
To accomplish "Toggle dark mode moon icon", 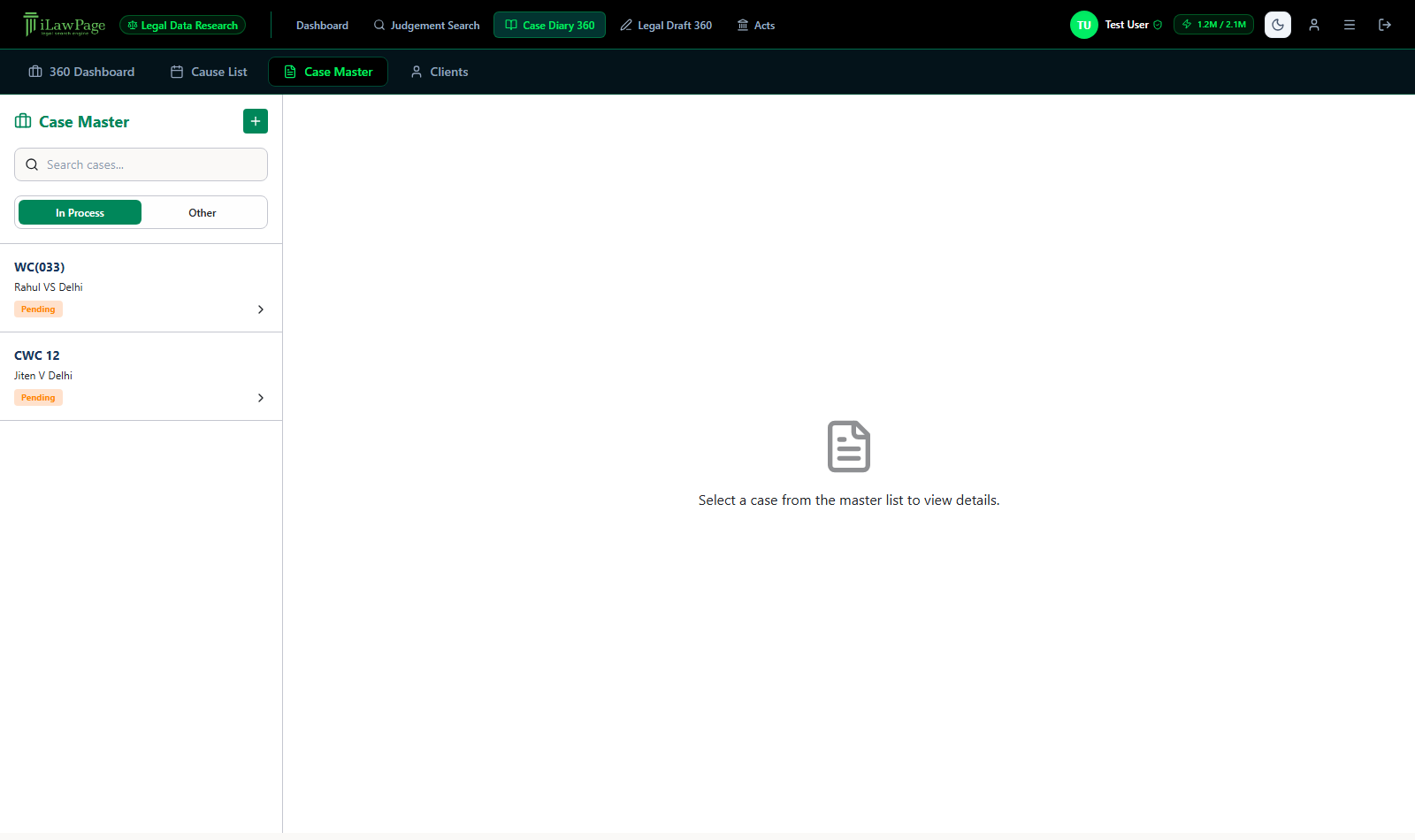I will (x=1278, y=25).
